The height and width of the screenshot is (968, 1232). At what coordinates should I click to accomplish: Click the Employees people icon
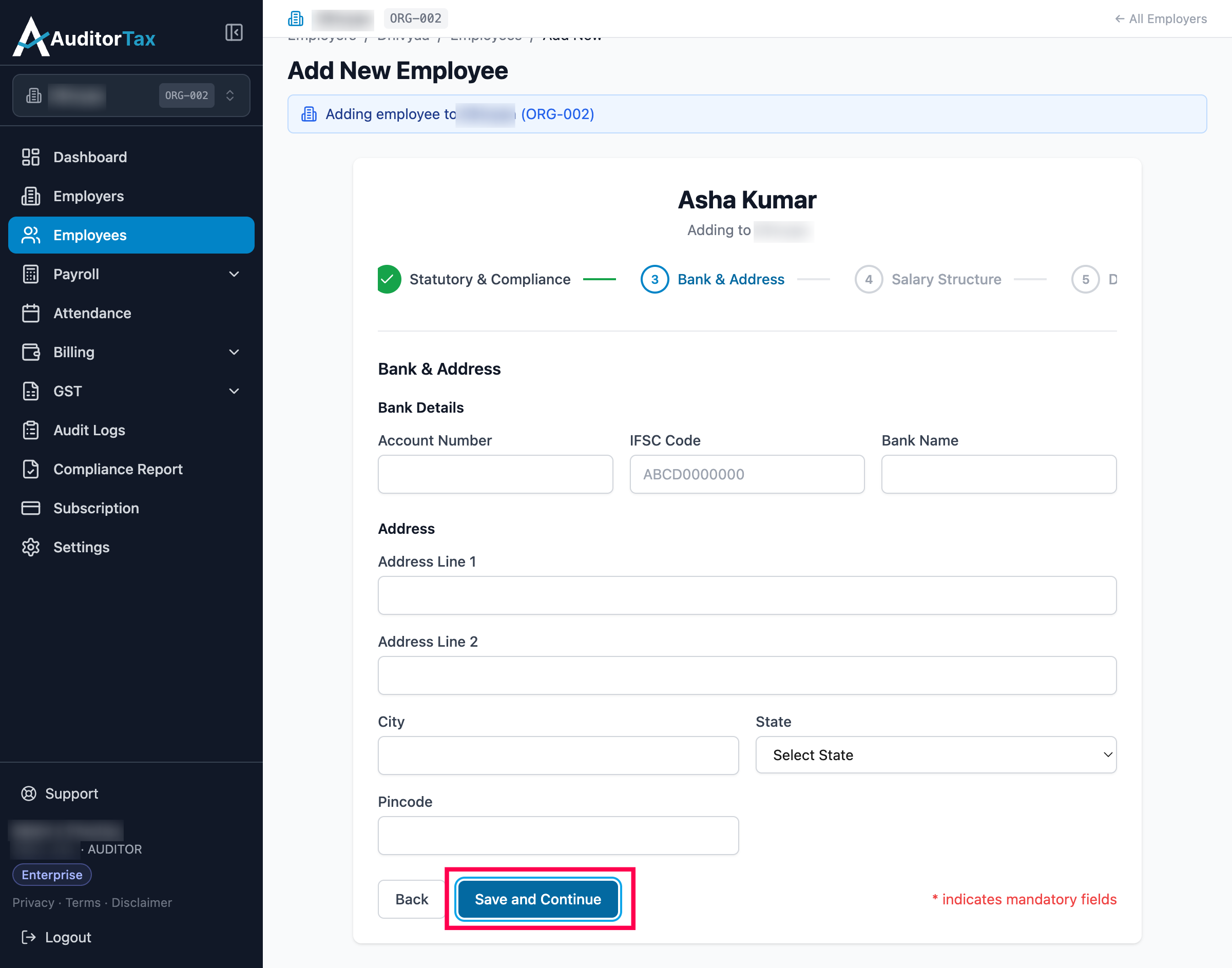coord(31,235)
